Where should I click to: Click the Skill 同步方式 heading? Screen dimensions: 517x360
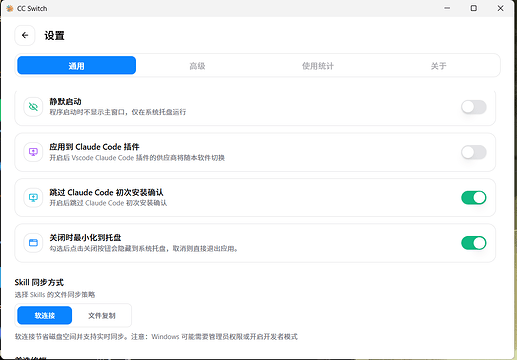pos(39,282)
